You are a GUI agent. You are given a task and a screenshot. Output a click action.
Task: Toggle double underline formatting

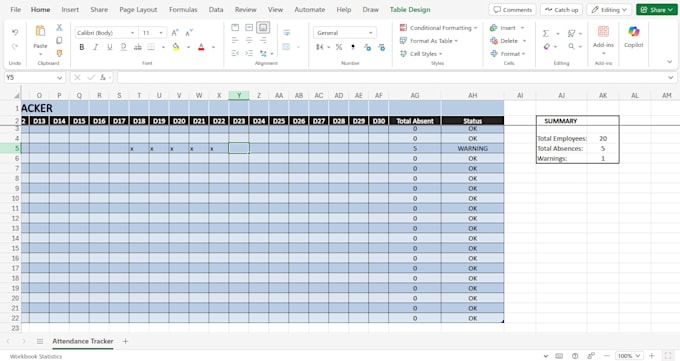pyautogui.click(x=123, y=47)
